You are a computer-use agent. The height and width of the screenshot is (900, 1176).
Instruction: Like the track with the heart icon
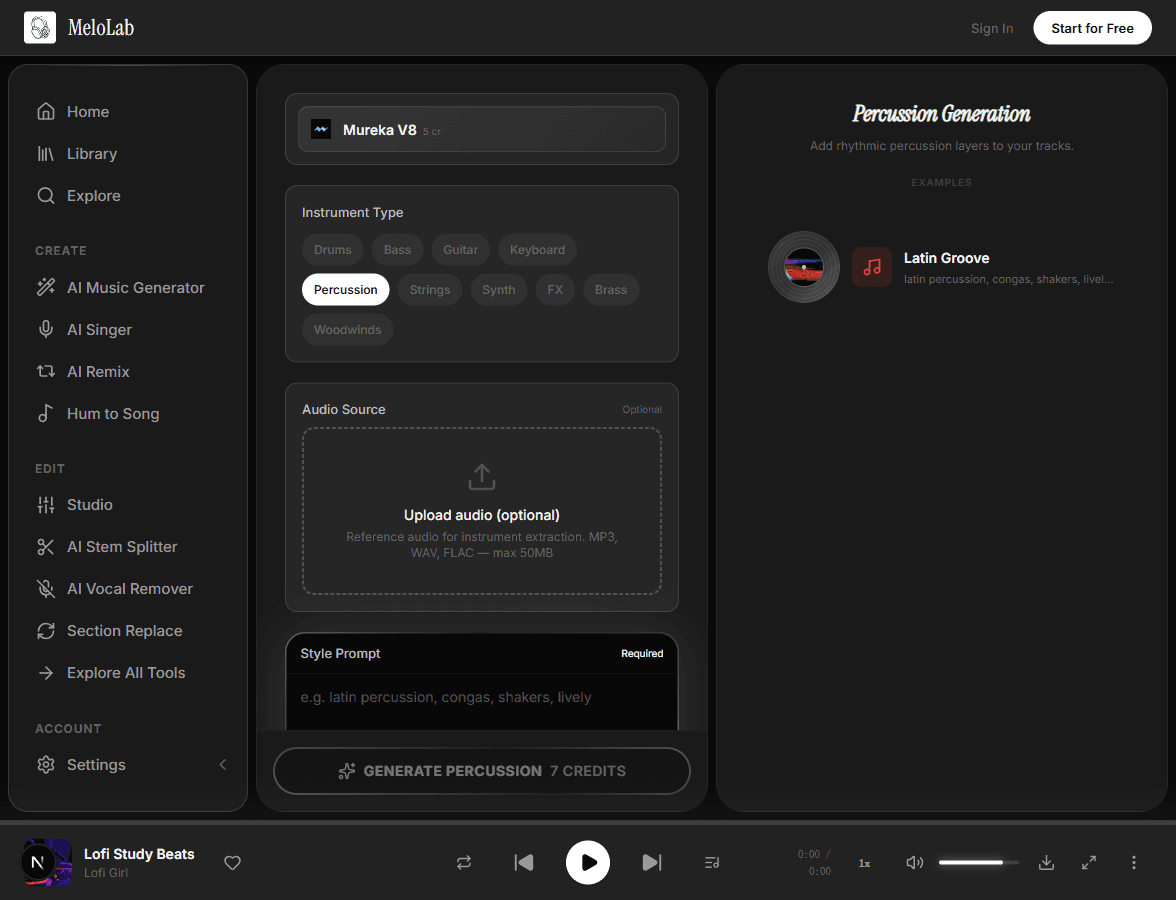(232, 862)
